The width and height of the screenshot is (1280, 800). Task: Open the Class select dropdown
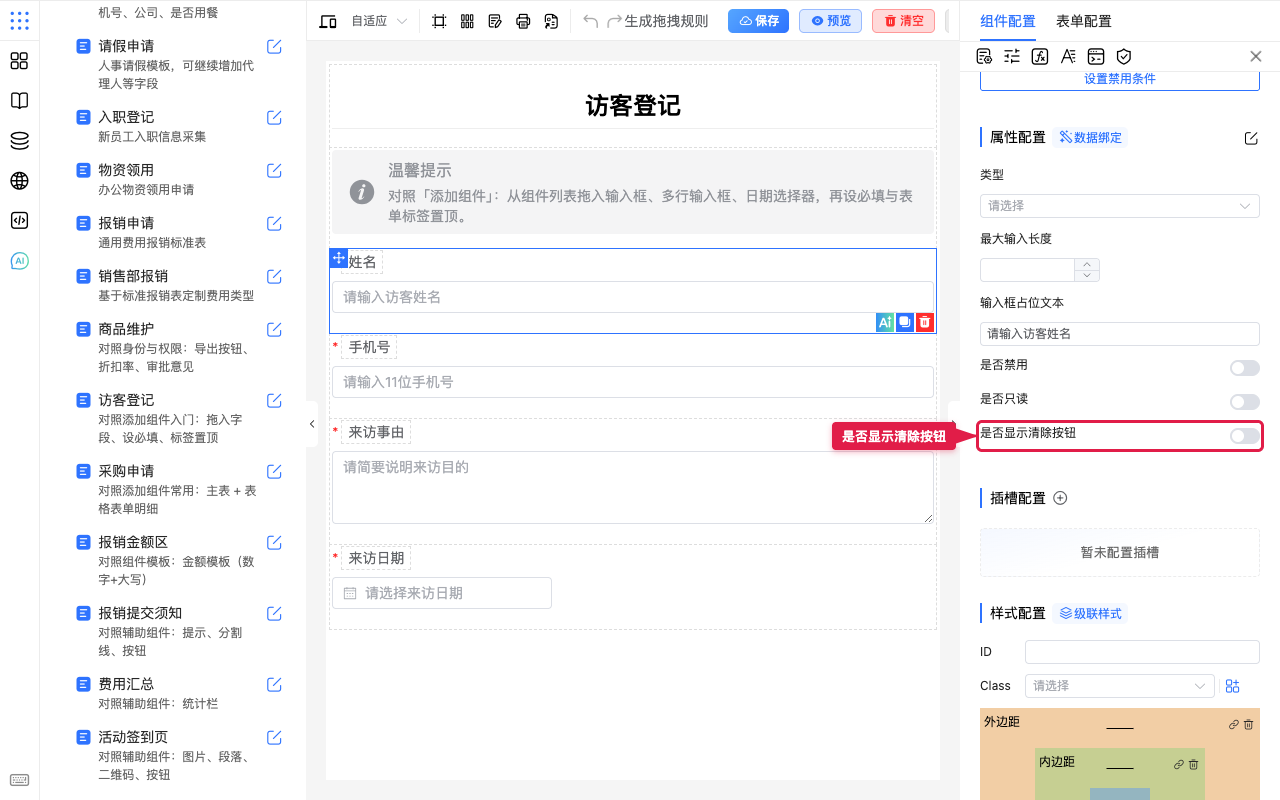[x=1120, y=686]
